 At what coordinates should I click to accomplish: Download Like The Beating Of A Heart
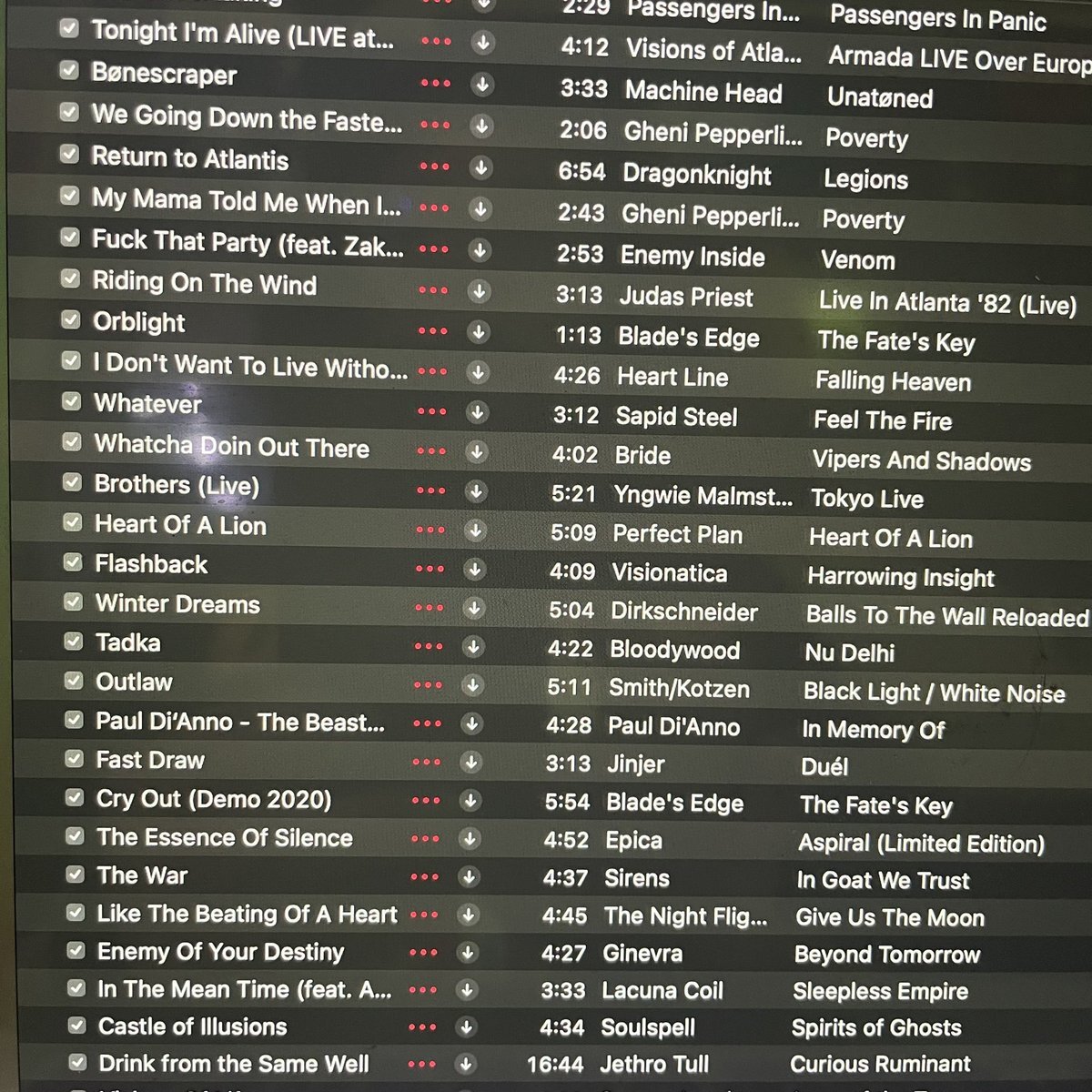click(x=468, y=915)
